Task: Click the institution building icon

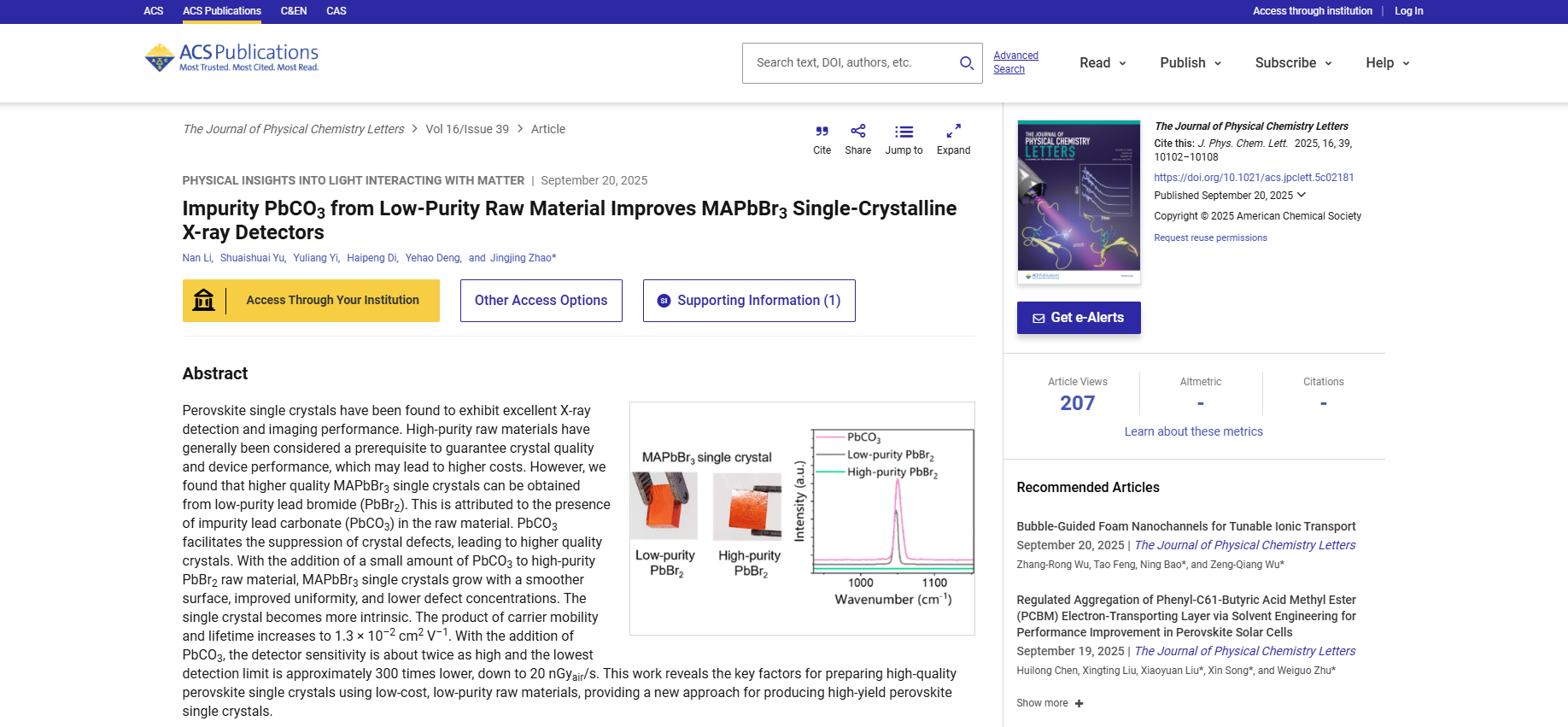Action: pos(204,301)
